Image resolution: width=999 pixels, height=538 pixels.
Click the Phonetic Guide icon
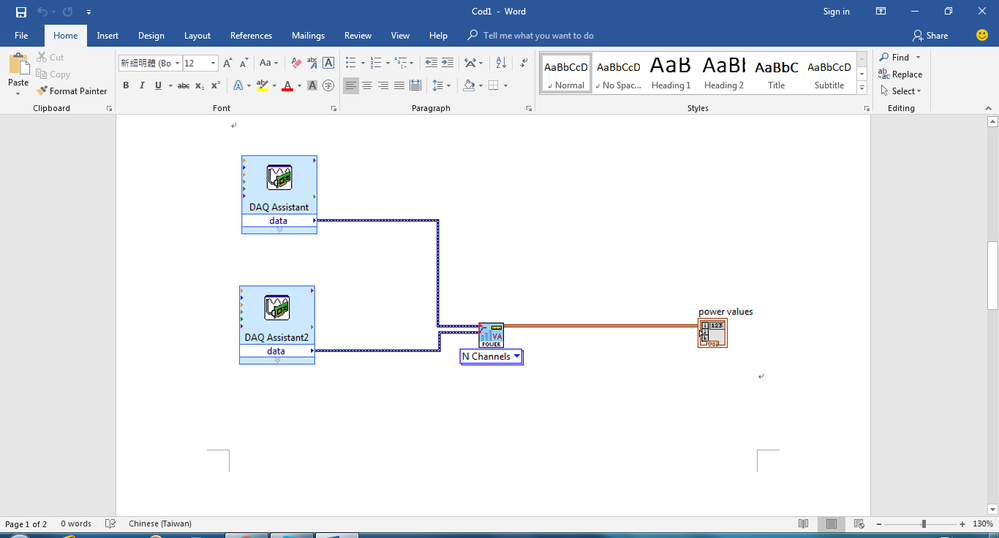point(312,63)
